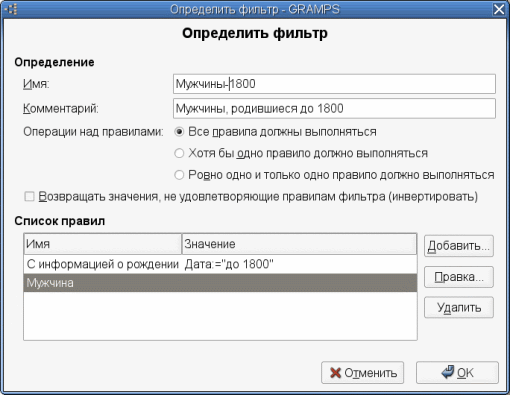The width and height of the screenshot is (510, 395).
Task: Delete selected rule with Удалить button
Action: (459, 307)
